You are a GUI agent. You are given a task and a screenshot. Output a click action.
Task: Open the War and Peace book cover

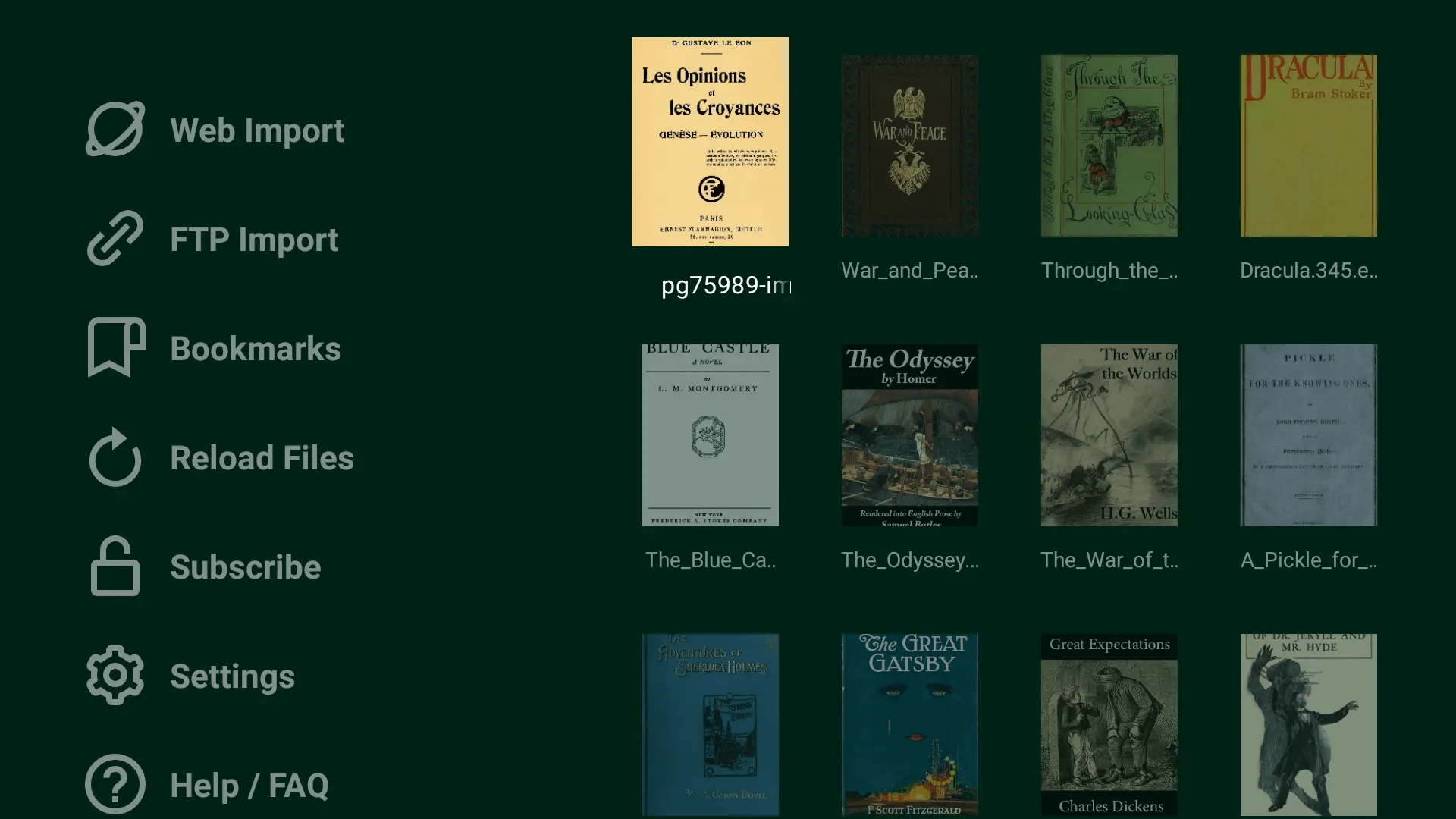point(909,146)
